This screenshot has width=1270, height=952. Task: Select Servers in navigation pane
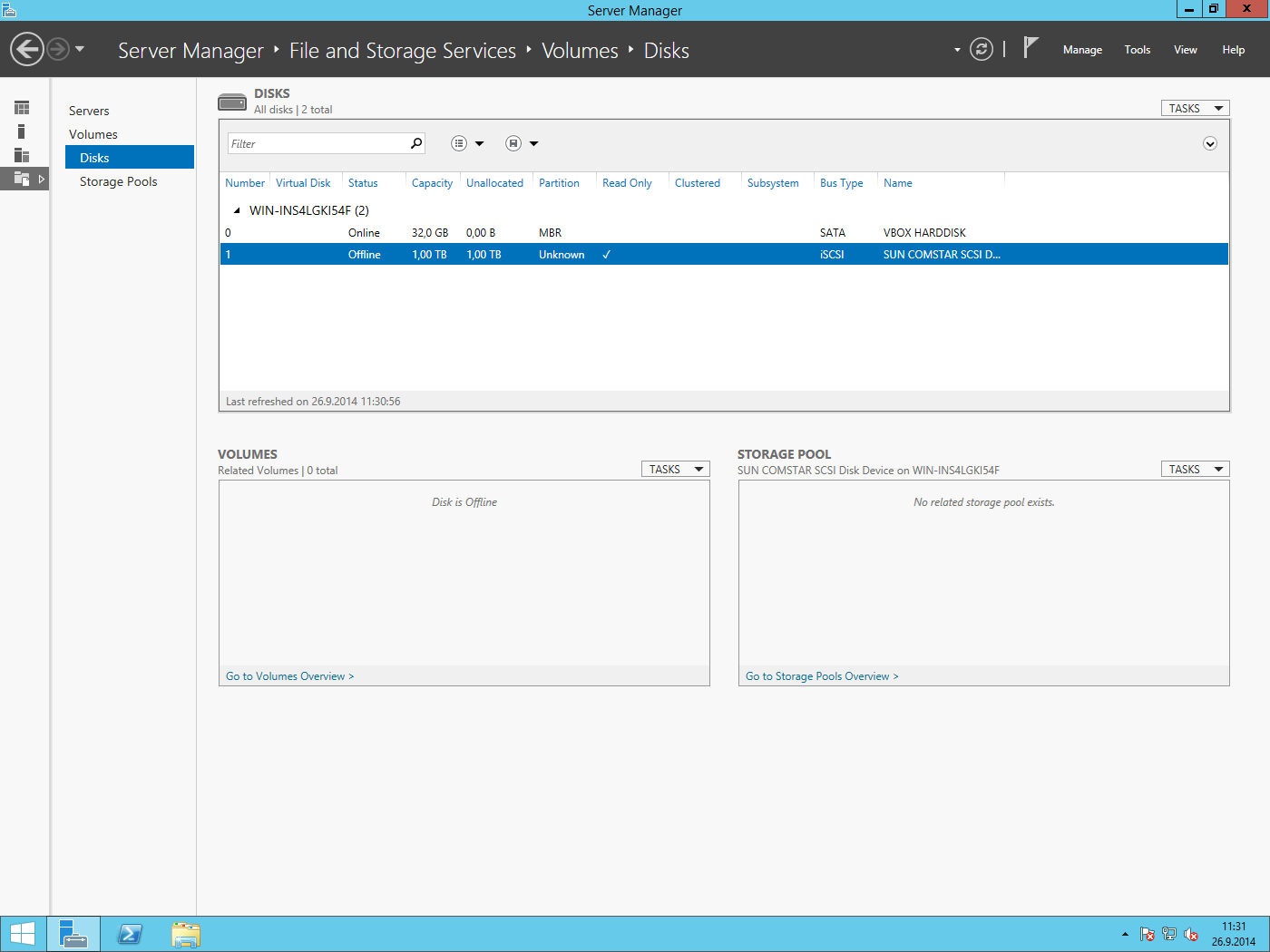[89, 111]
